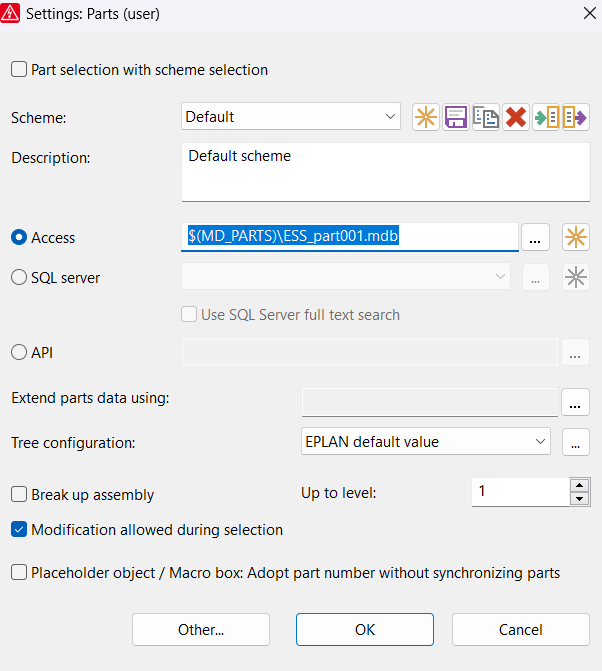The height and width of the screenshot is (671, 602).
Task: Click the Up to level number field
Action: [521, 492]
